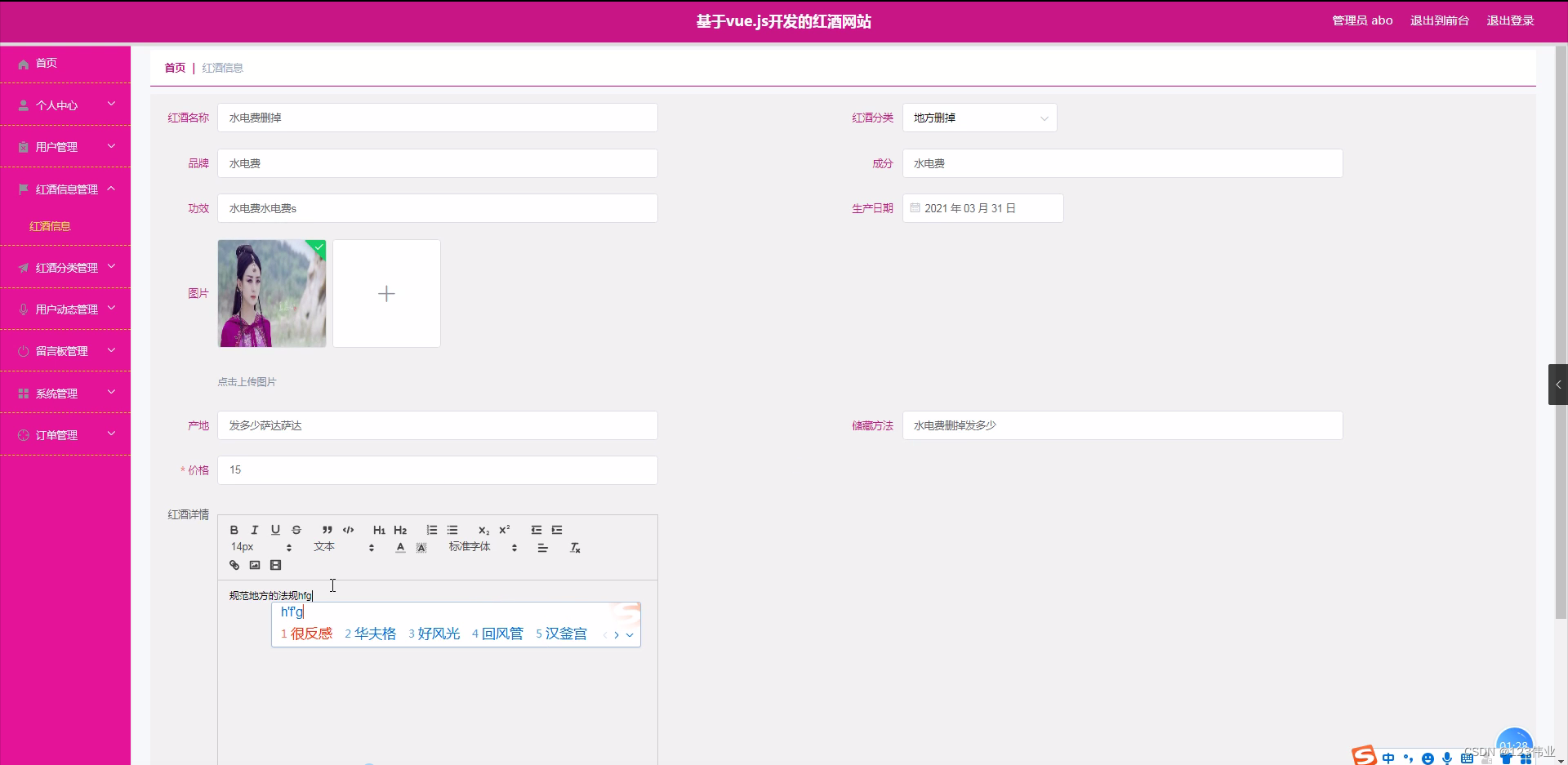
Task: Click the clear formatting icon
Action: coord(575,548)
